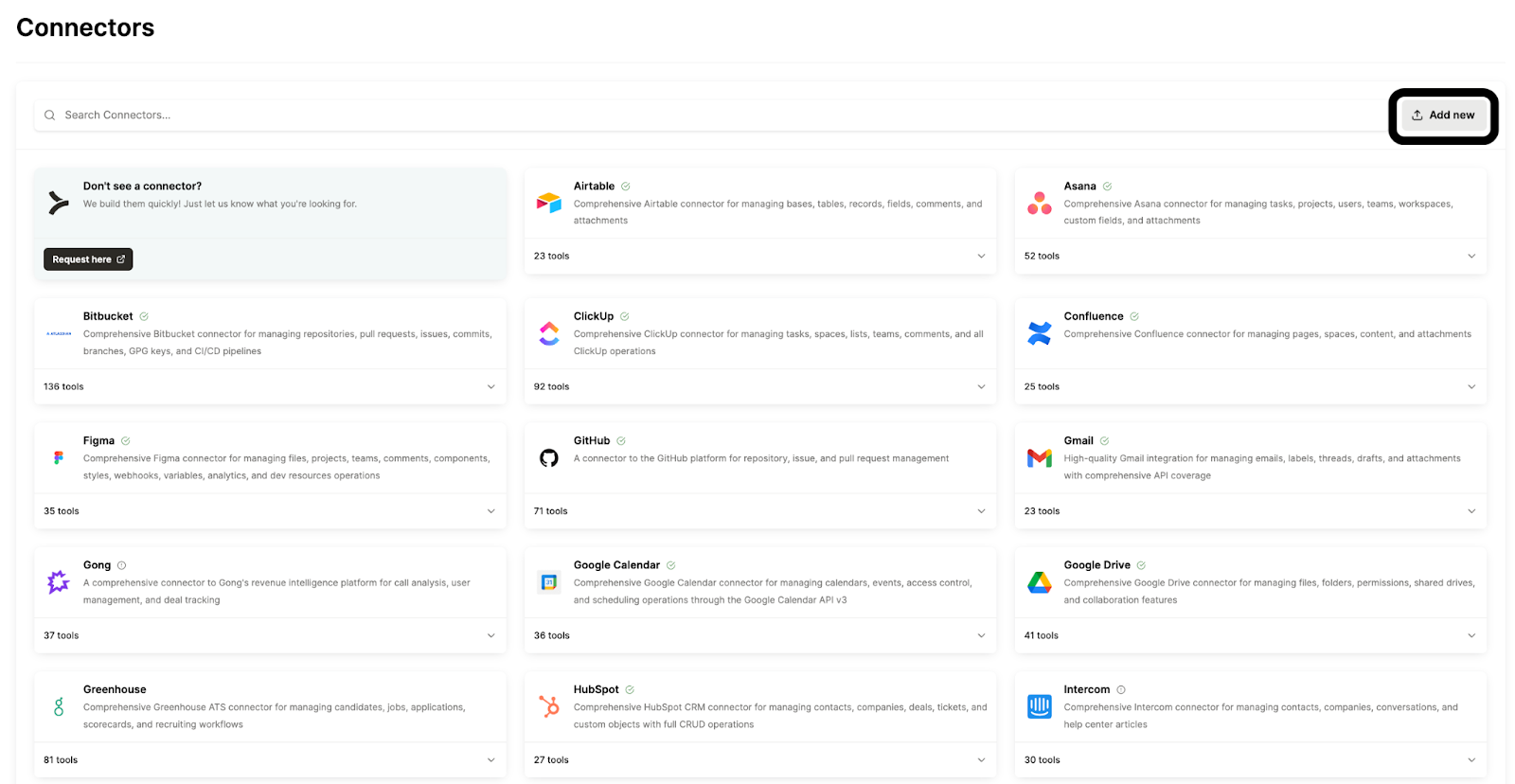Click the GitHub octocat icon

click(x=549, y=458)
